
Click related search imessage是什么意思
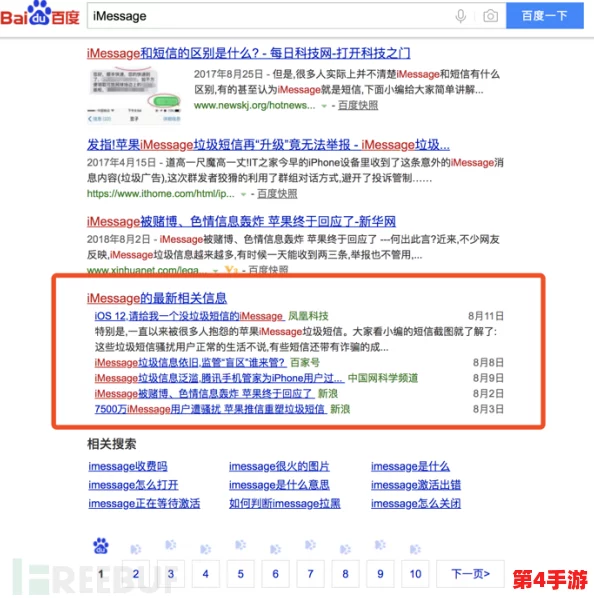[279, 485]
